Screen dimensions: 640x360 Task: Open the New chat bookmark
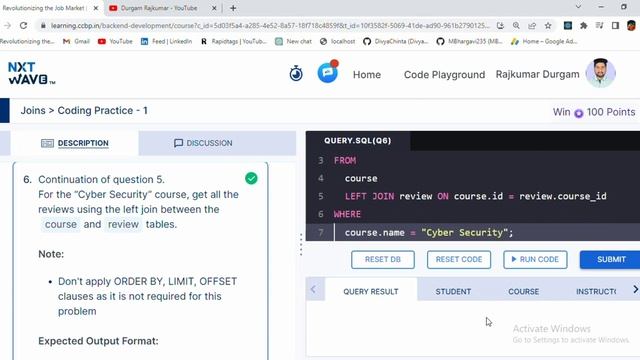click(293, 41)
